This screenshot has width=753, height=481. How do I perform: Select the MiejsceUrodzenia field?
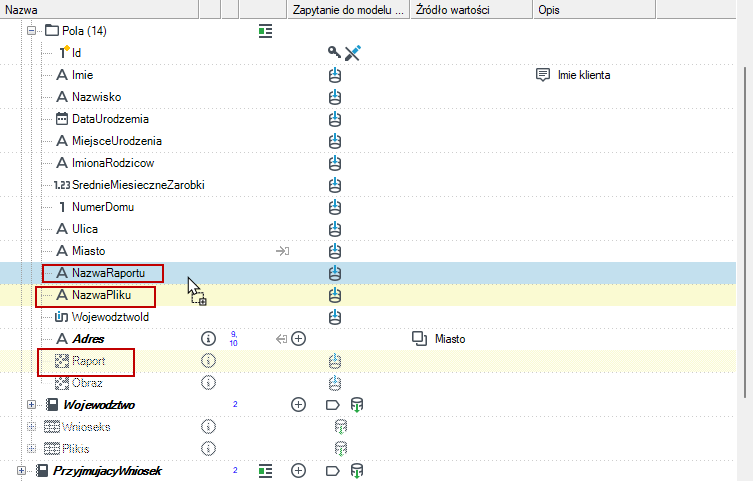pyautogui.click(x=116, y=141)
